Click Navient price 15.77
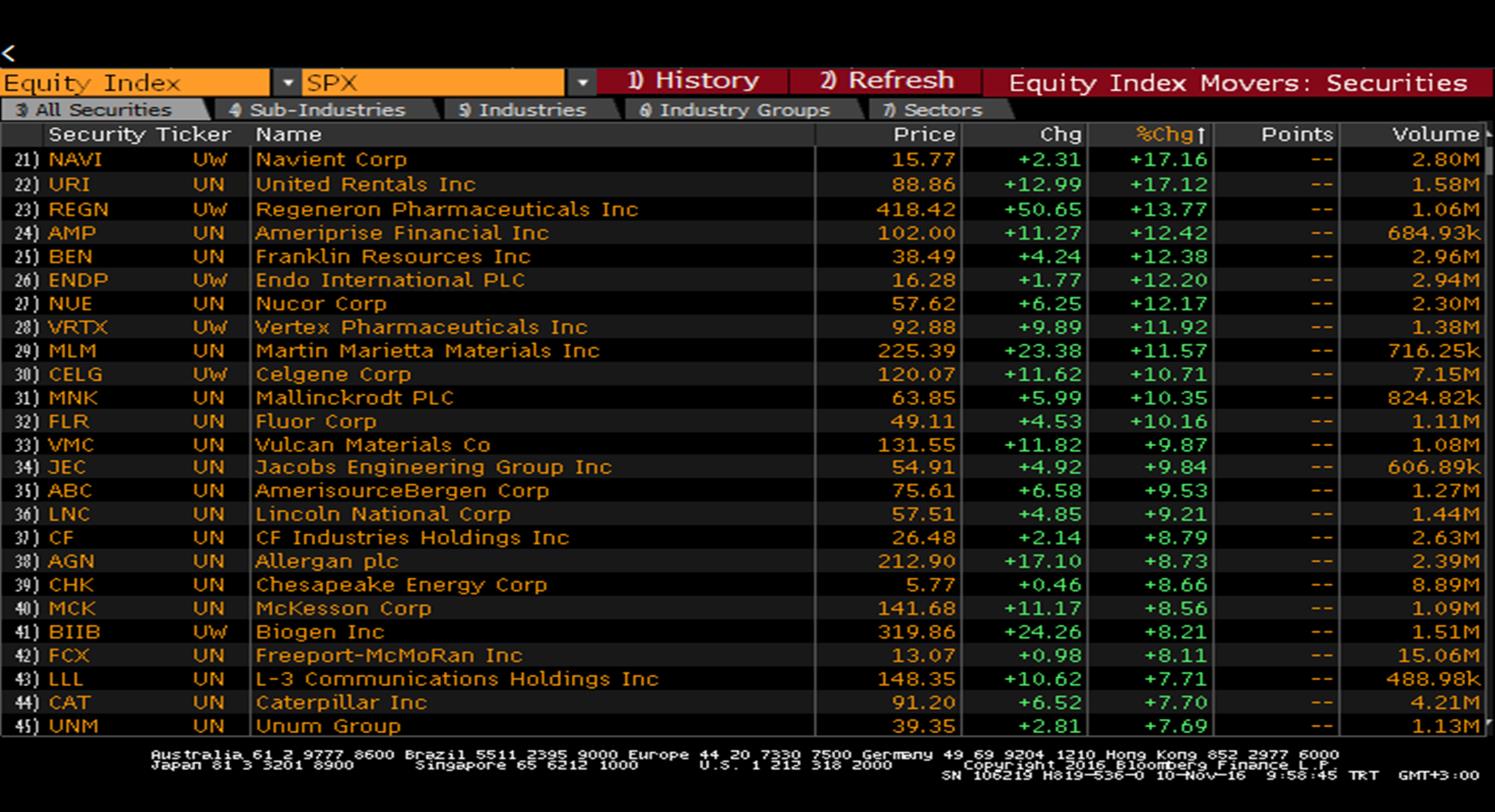Image resolution: width=1495 pixels, height=812 pixels. pos(924,160)
